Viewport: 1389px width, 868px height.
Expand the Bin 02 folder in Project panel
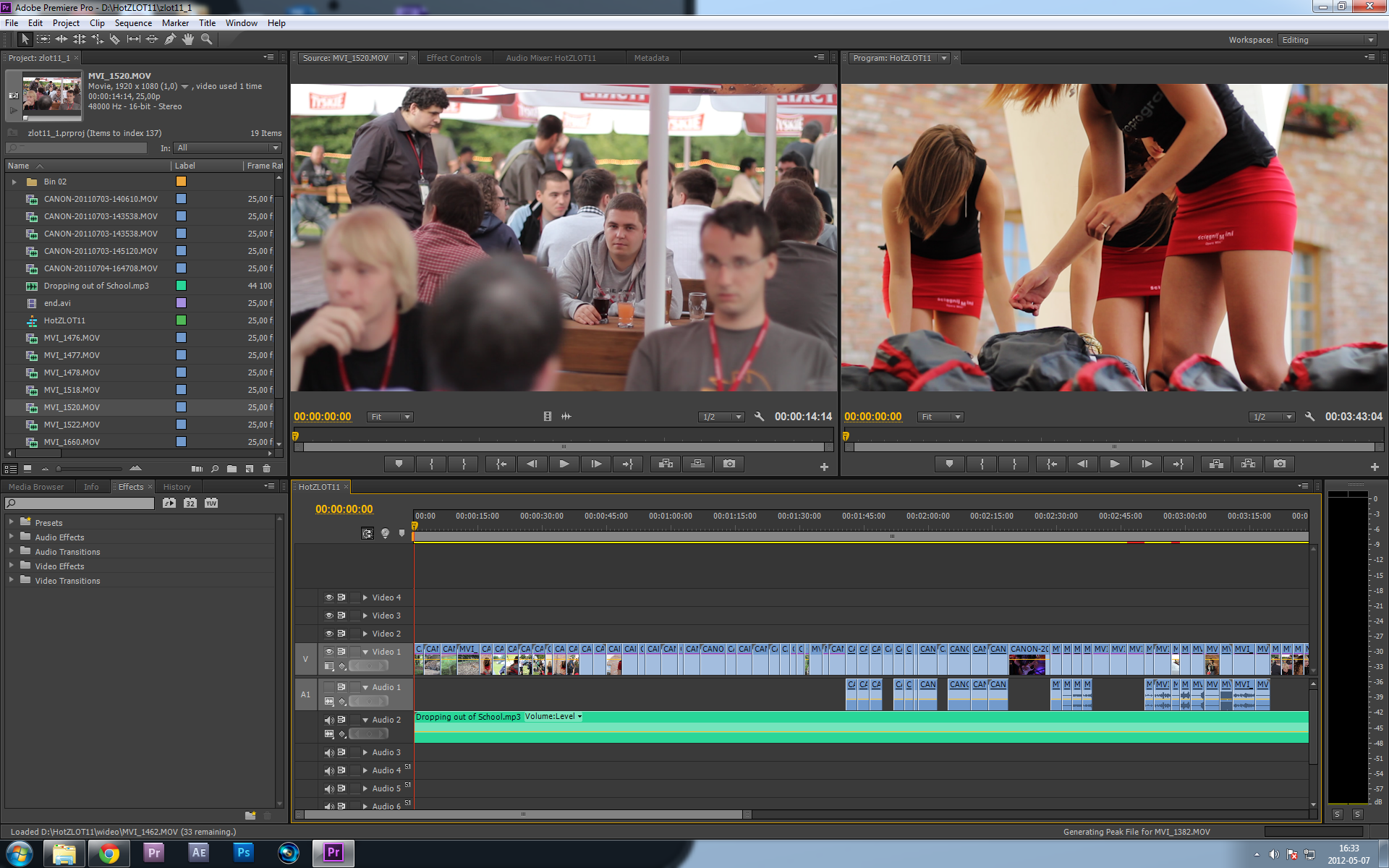14,181
